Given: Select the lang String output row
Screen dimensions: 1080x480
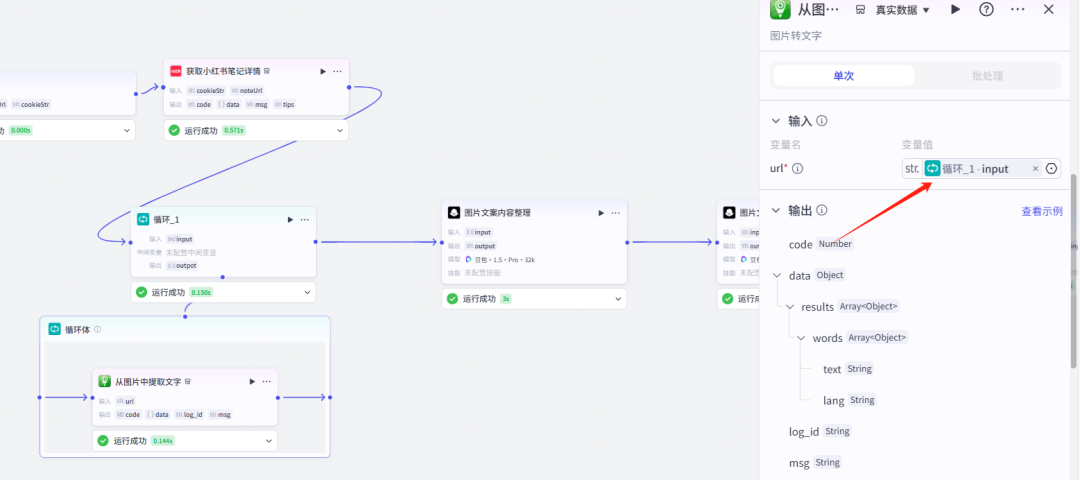Looking at the screenshot, I should pyautogui.click(x=849, y=400).
